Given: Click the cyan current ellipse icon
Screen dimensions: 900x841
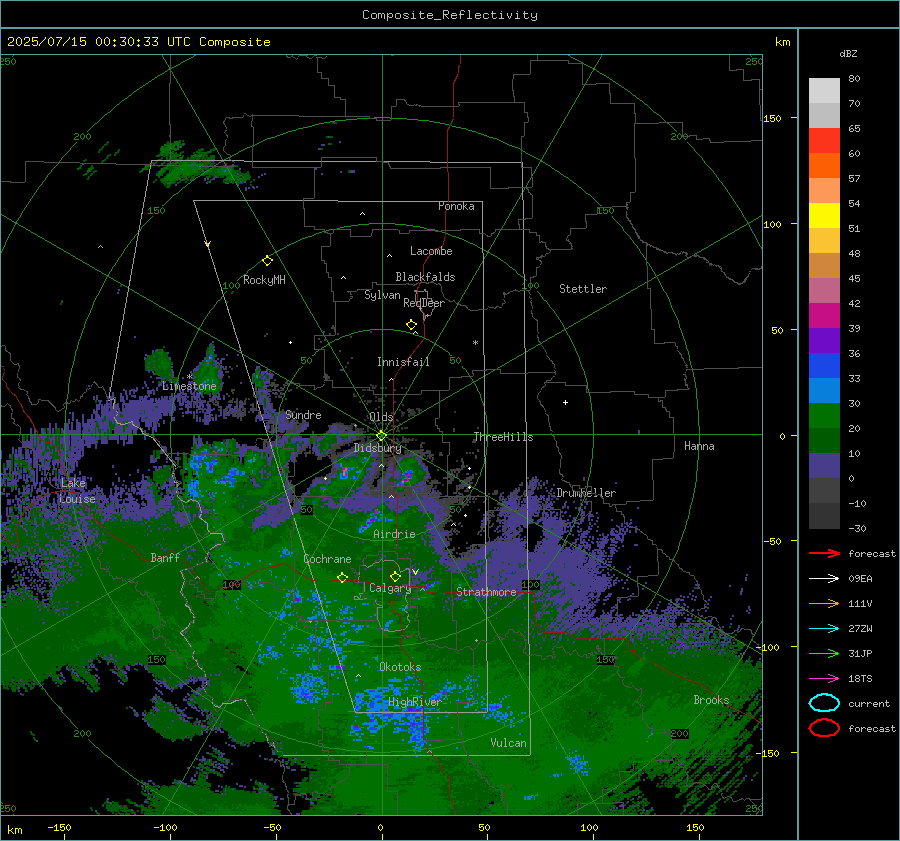Looking at the screenshot, I should 824,703.
